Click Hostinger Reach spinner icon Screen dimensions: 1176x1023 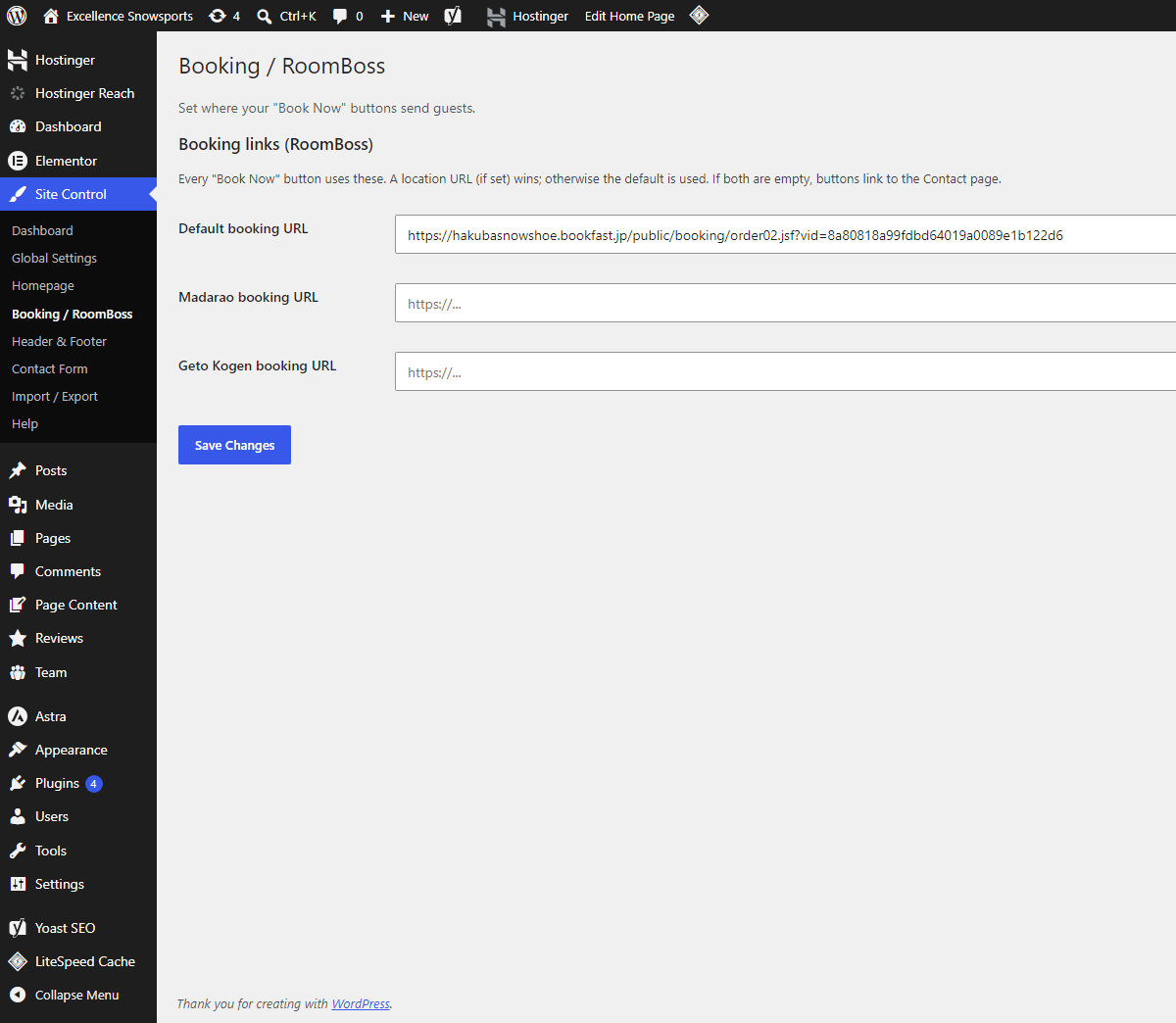[x=18, y=93]
